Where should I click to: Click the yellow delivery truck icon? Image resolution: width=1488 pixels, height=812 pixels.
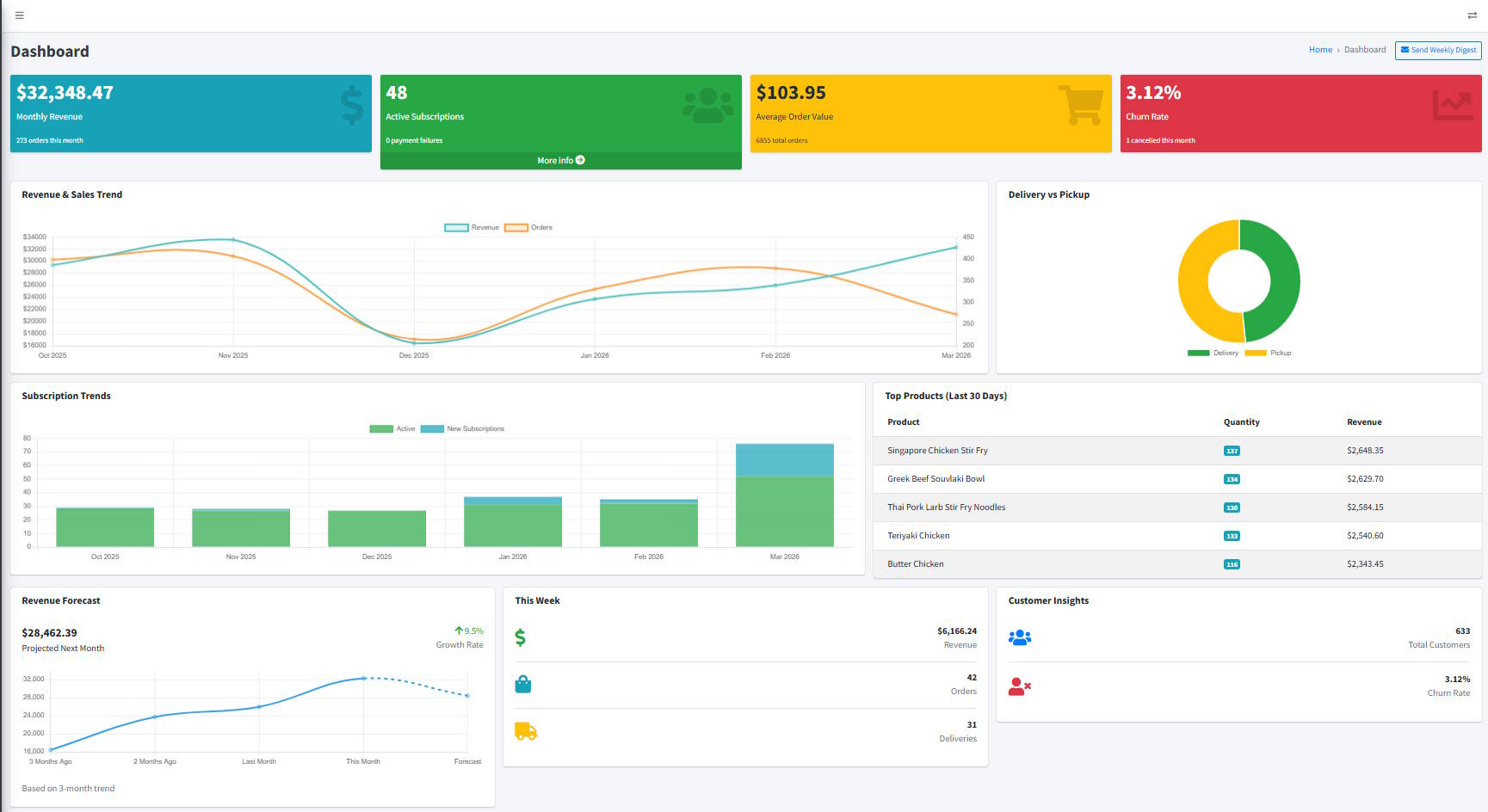click(x=525, y=731)
